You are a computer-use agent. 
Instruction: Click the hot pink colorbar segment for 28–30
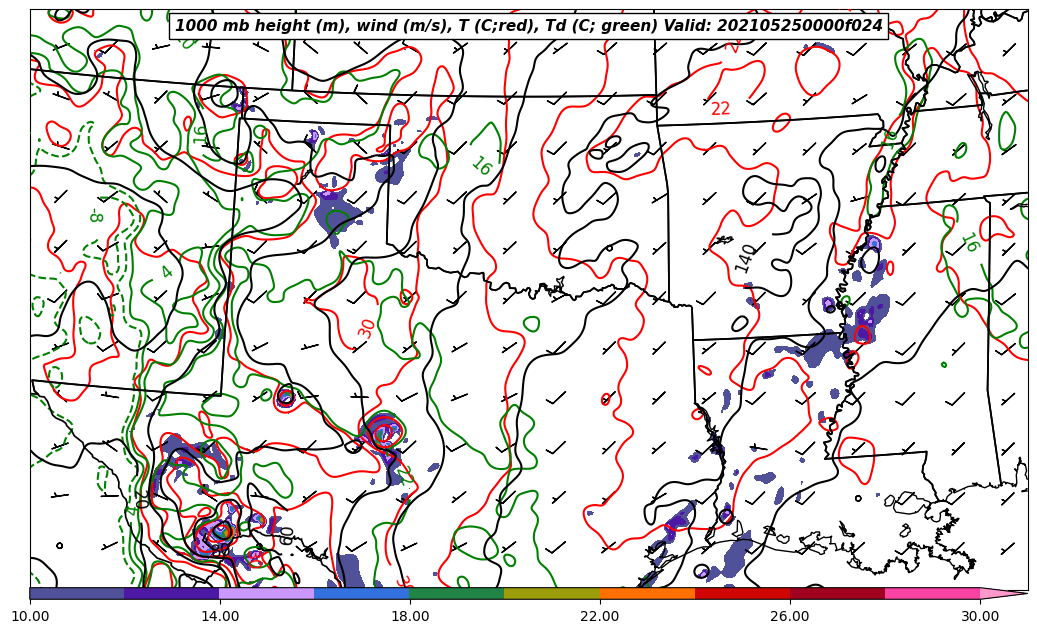tap(933, 593)
